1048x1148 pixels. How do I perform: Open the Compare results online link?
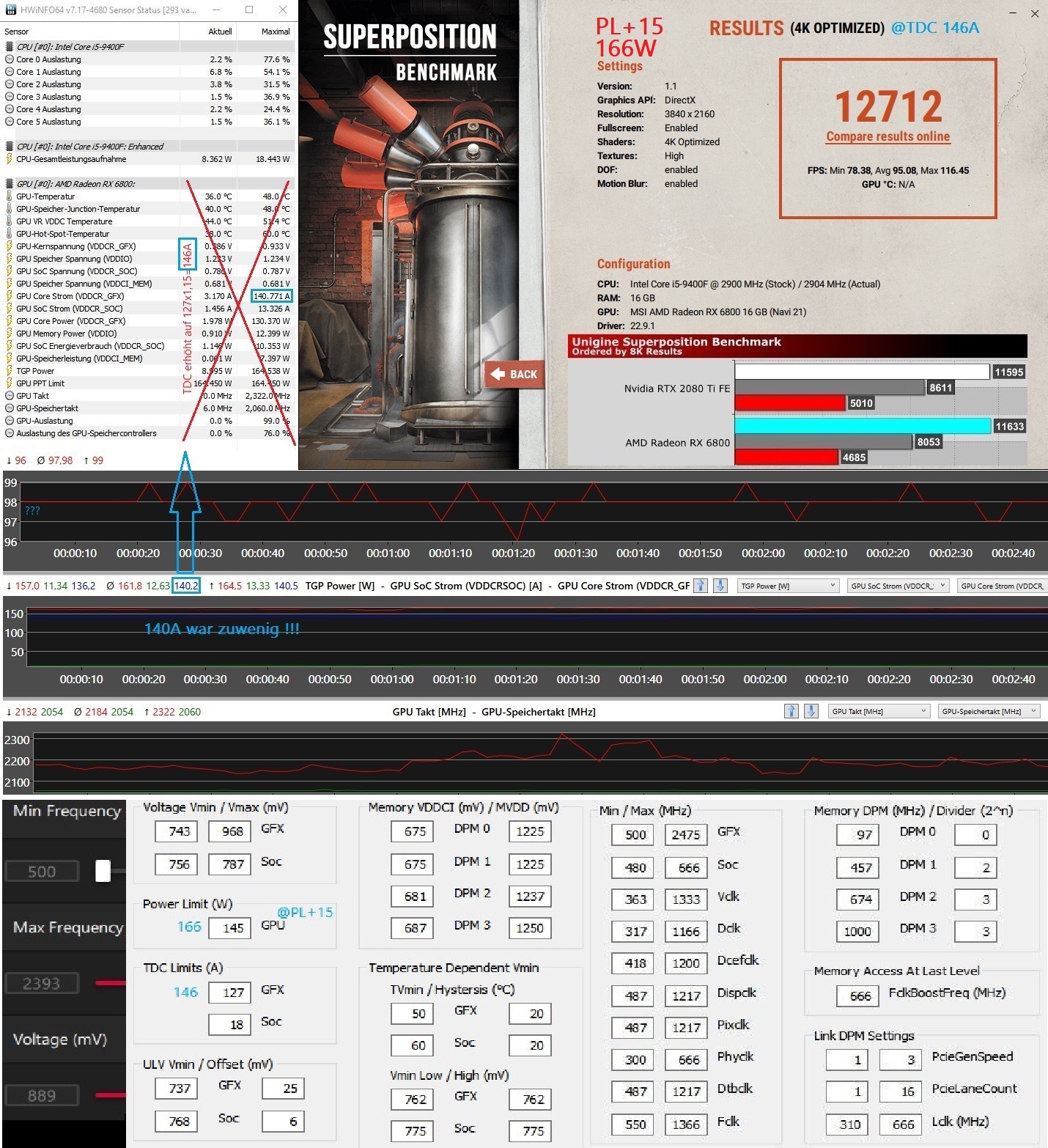click(888, 136)
